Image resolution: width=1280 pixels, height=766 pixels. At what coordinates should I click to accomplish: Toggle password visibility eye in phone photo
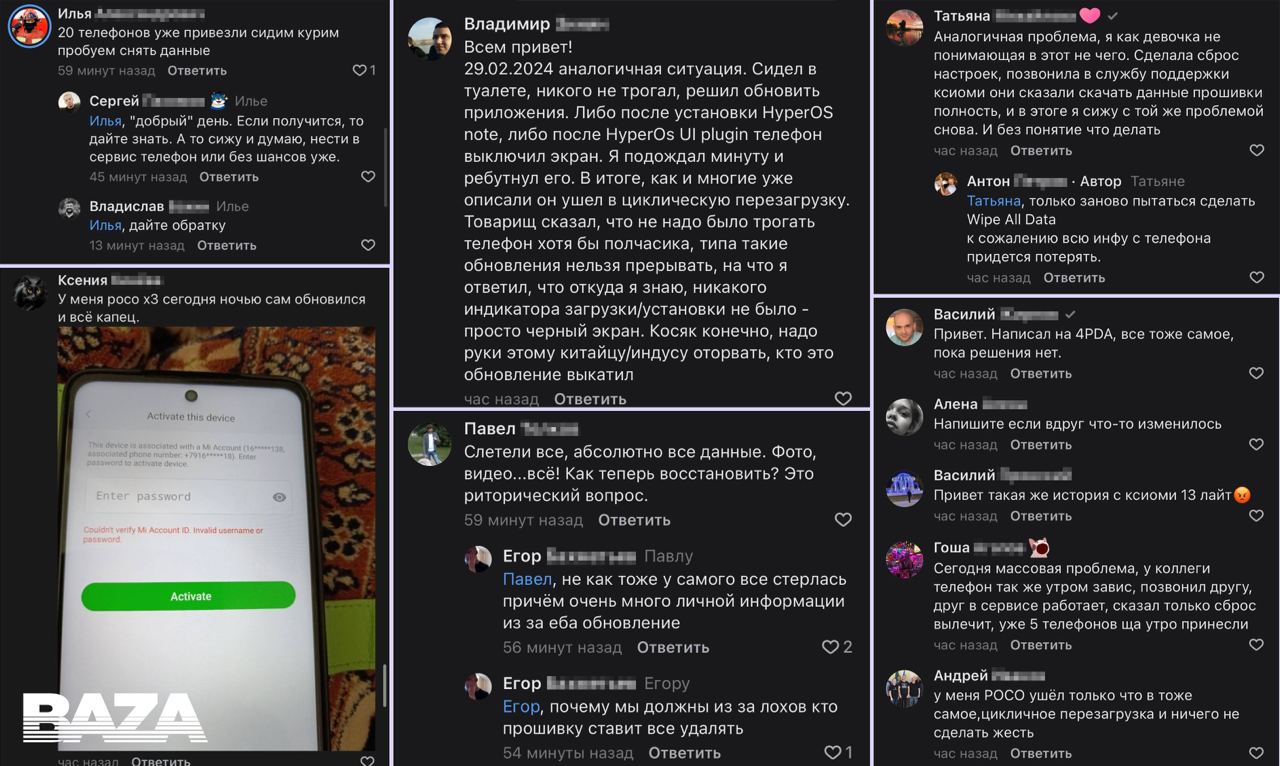tap(279, 497)
